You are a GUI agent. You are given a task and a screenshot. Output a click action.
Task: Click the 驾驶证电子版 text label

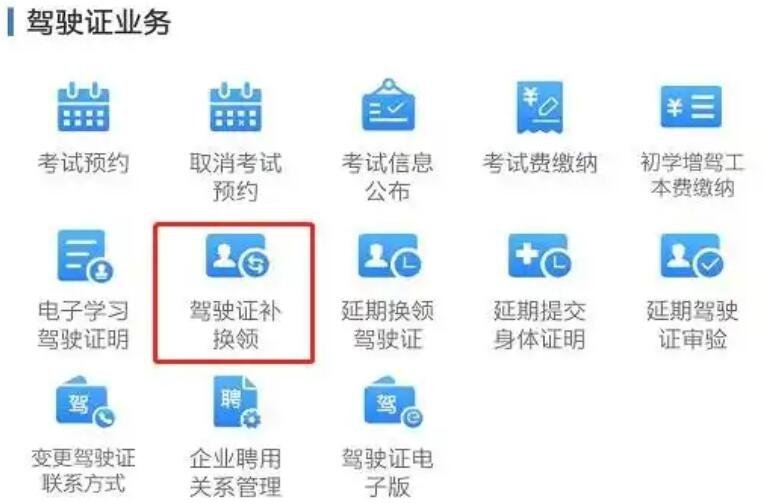[x=388, y=472]
